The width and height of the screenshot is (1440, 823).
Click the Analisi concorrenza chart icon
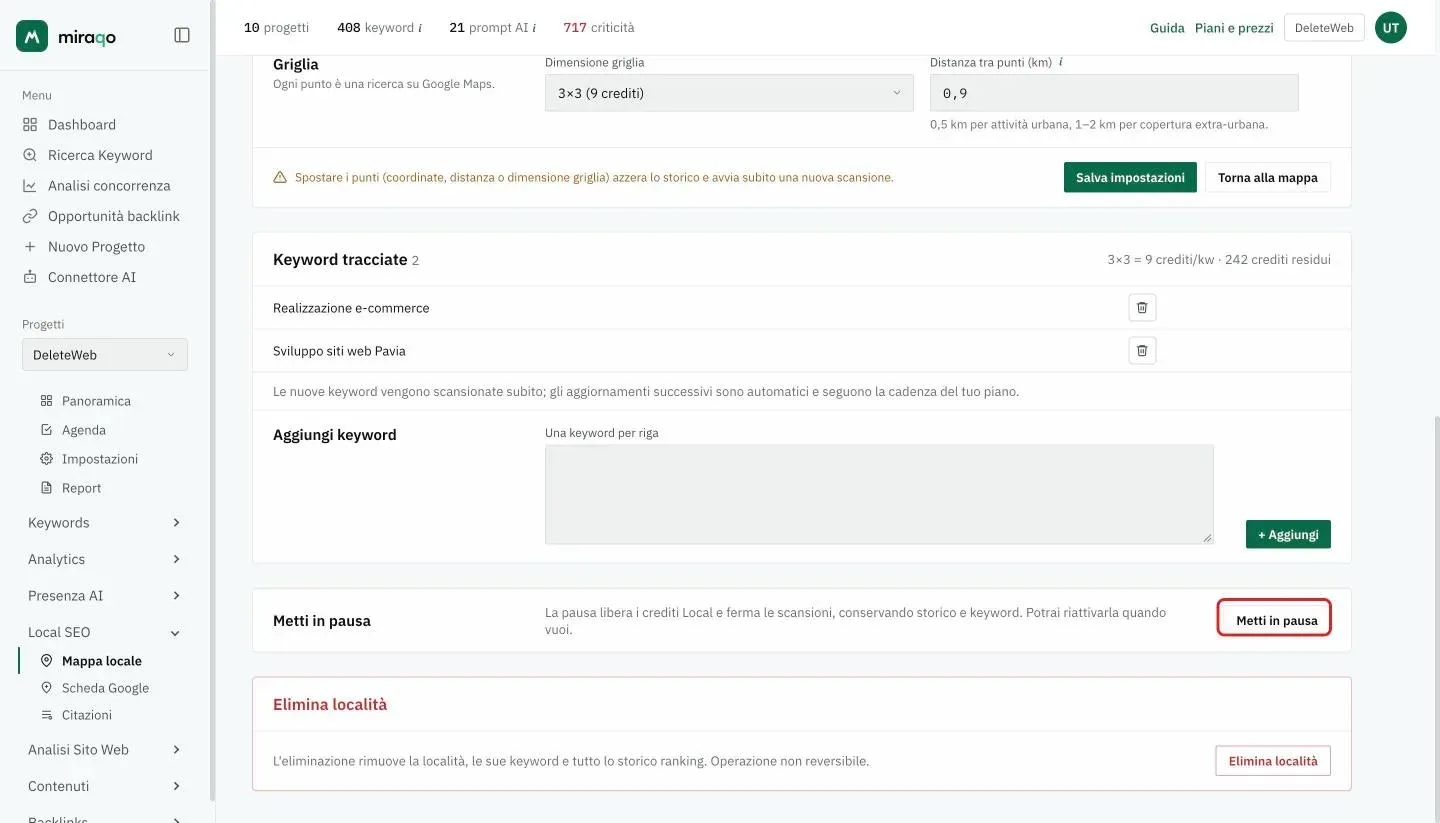30,186
